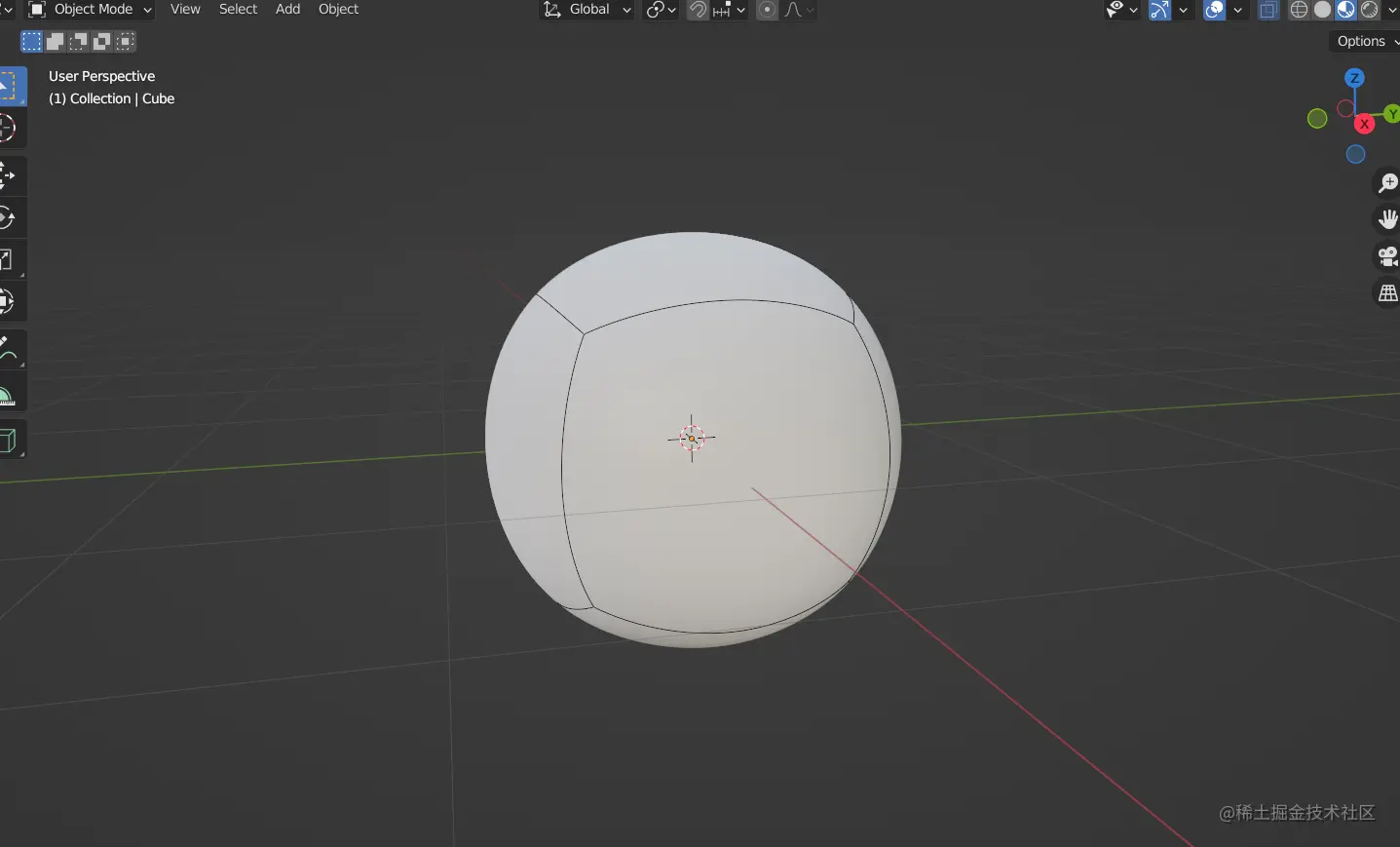This screenshot has height=847, width=1400.
Task: Open the View menu
Action: [185, 9]
